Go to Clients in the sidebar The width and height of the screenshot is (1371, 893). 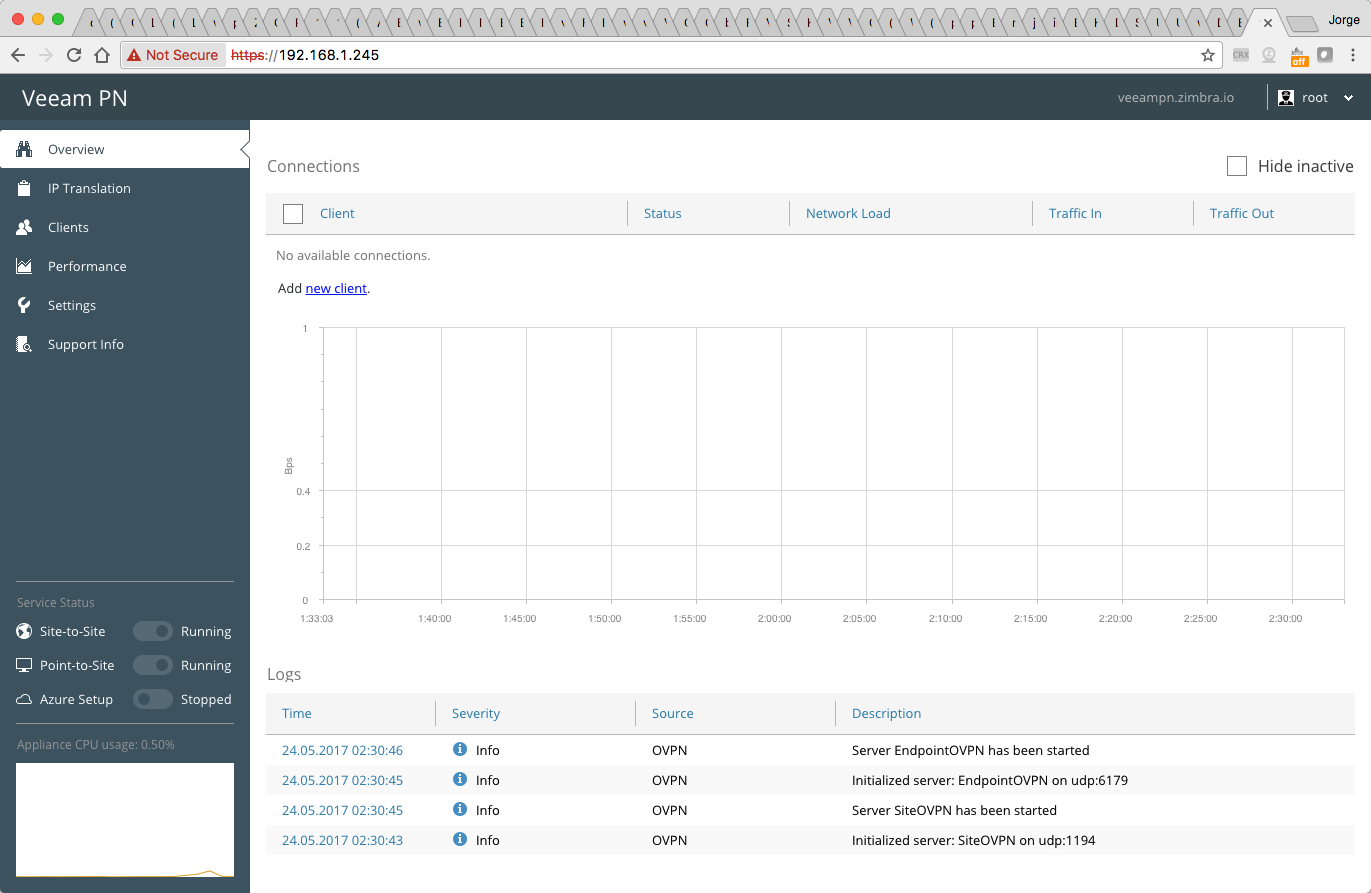pos(124,227)
